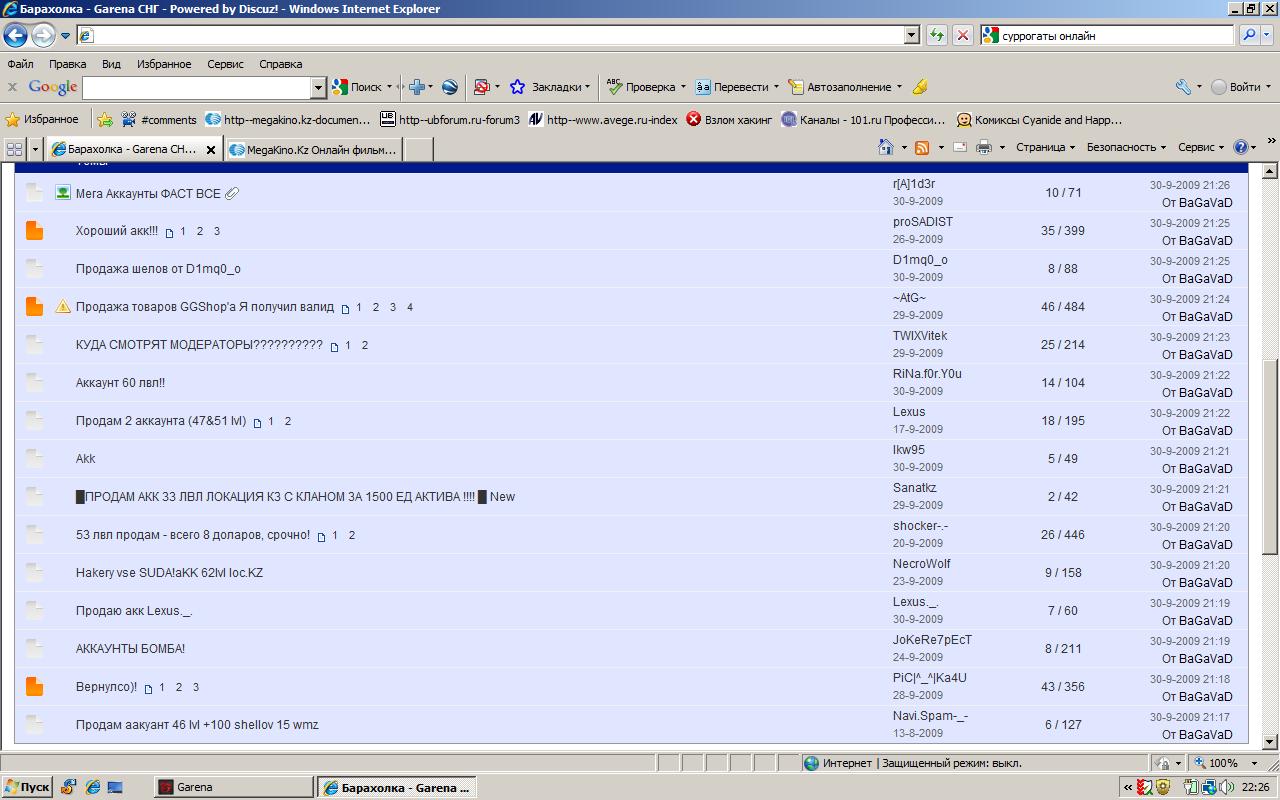Image resolution: width=1280 pixels, height=800 pixels.
Task: Click Garena button in the taskbar
Action: [232, 787]
